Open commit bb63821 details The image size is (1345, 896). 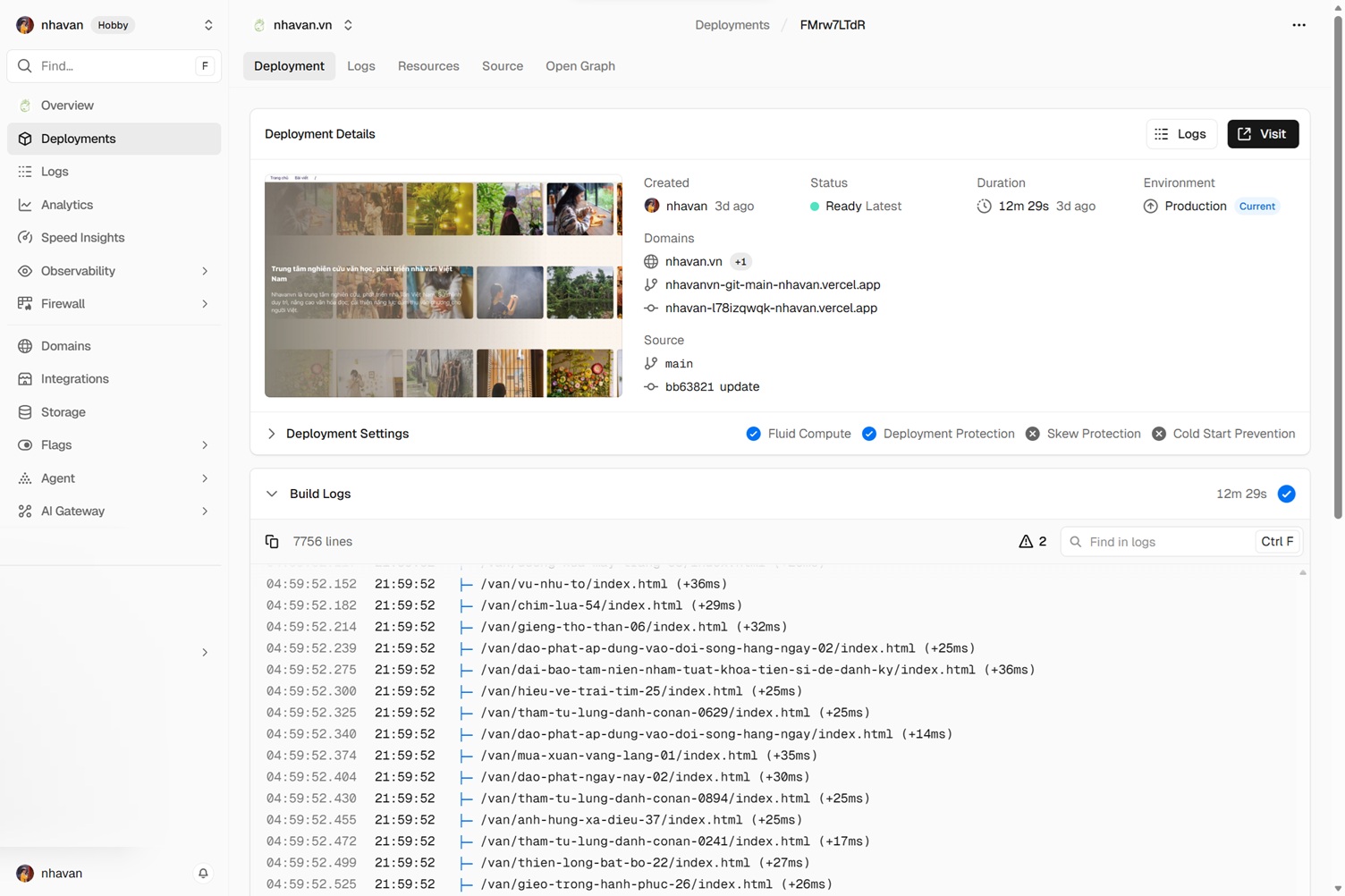[712, 386]
